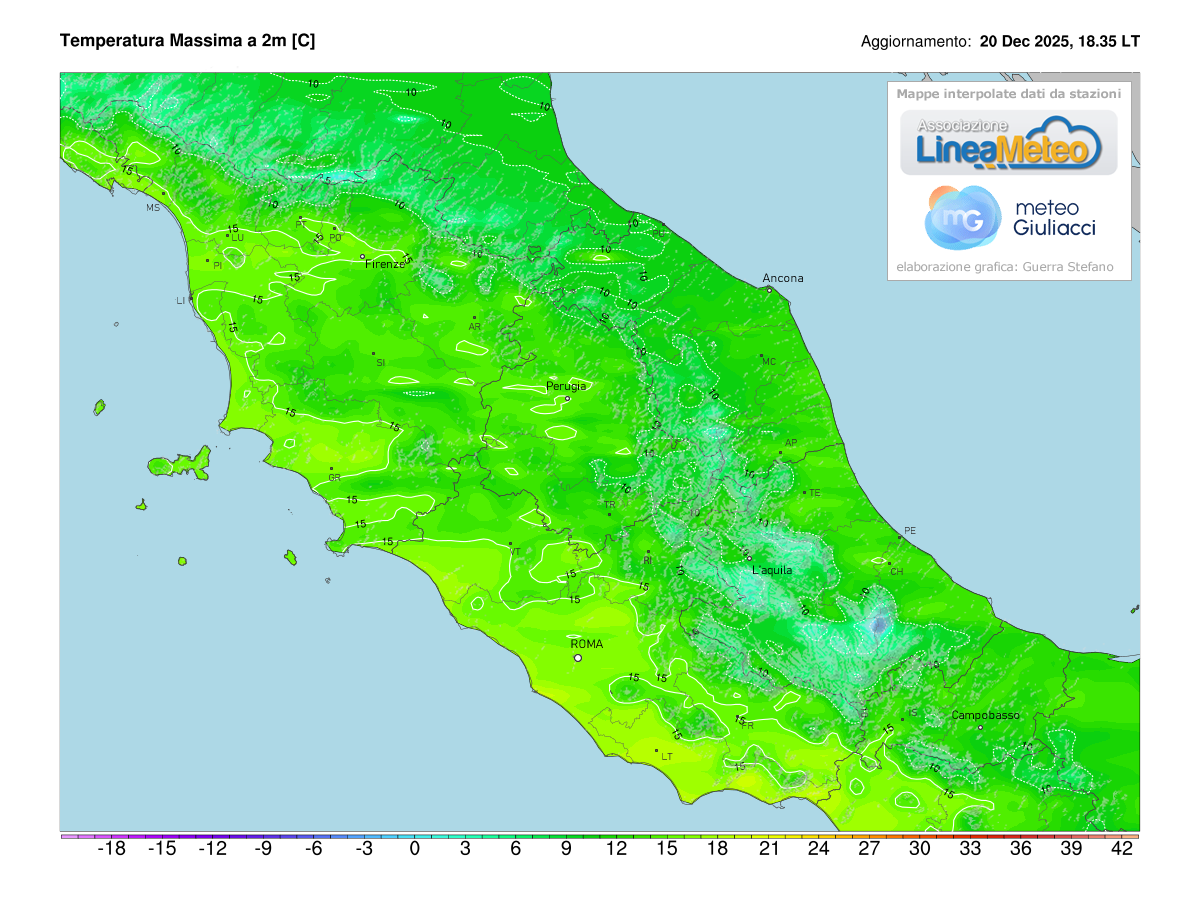Select the meteo Giuliacci logo
The height and width of the screenshot is (900, 1200).
(x=1007, y=218)
